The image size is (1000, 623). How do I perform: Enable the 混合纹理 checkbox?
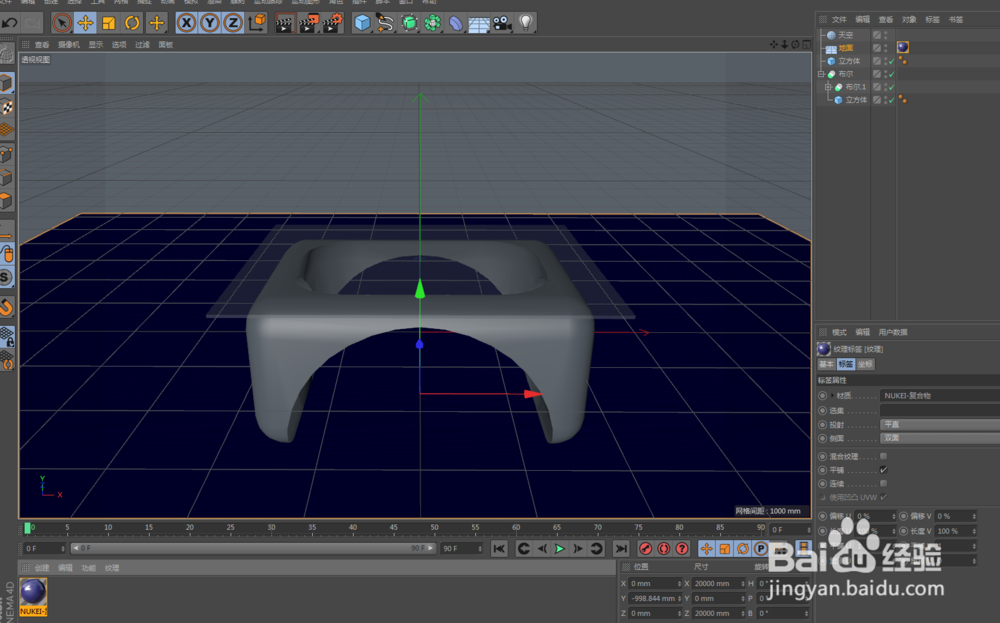[883, 456]
